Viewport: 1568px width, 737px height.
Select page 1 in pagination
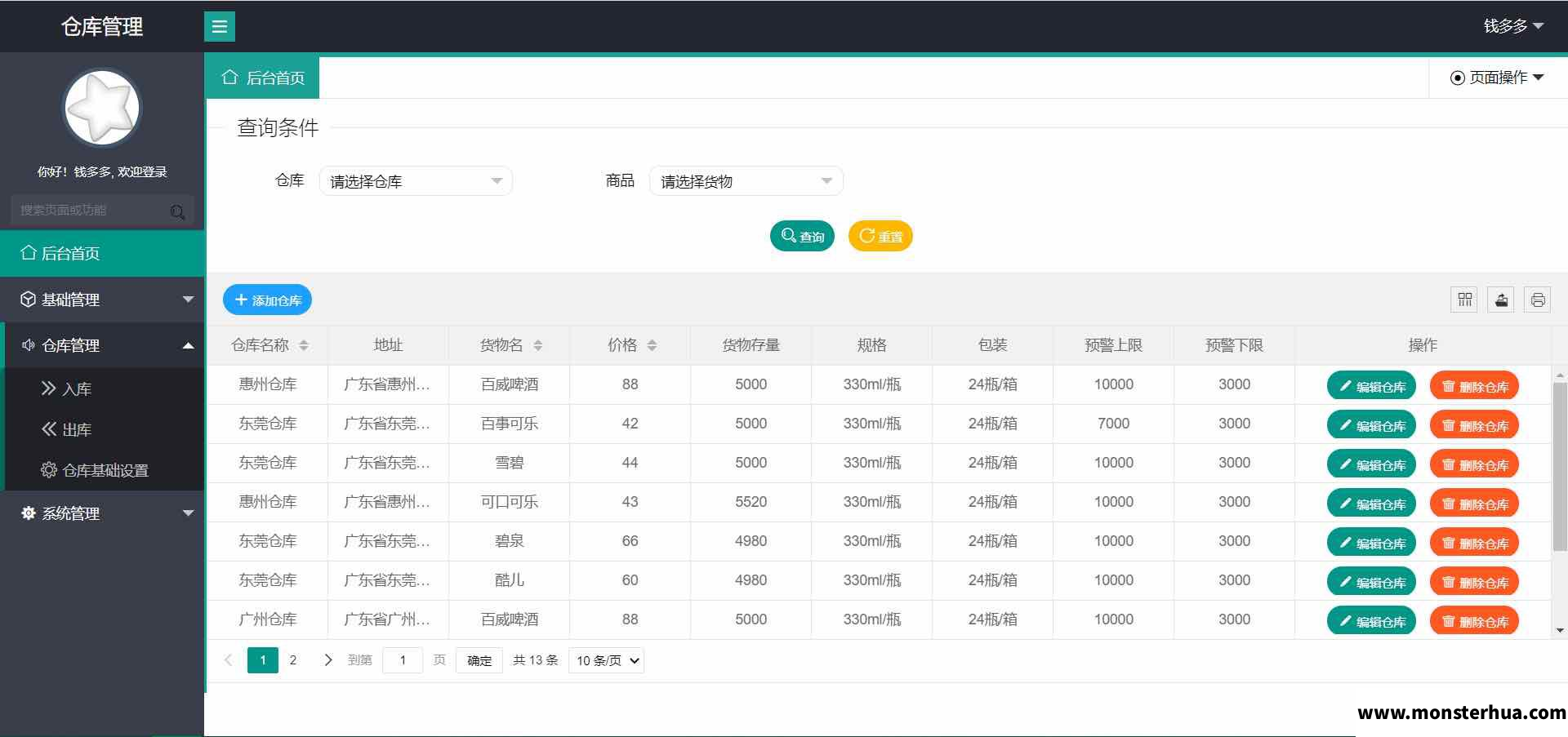(x=263, y=660)
